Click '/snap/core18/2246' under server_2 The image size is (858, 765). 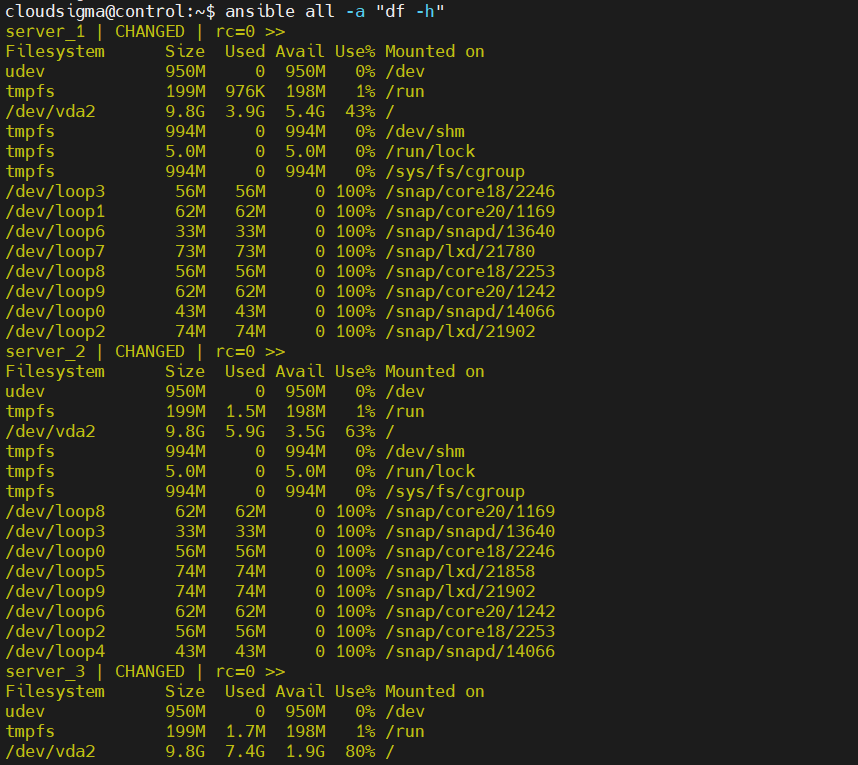pyautogui.click(x=470, y=551)
